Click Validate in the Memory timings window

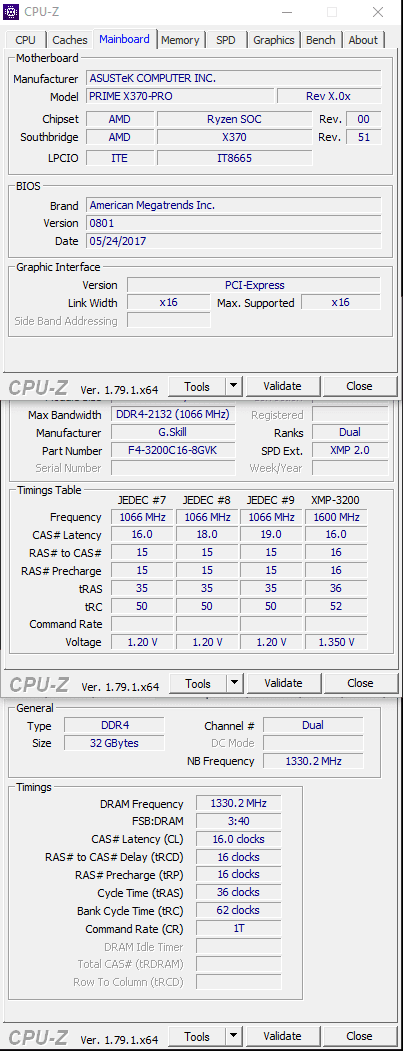click(282, 1036)
